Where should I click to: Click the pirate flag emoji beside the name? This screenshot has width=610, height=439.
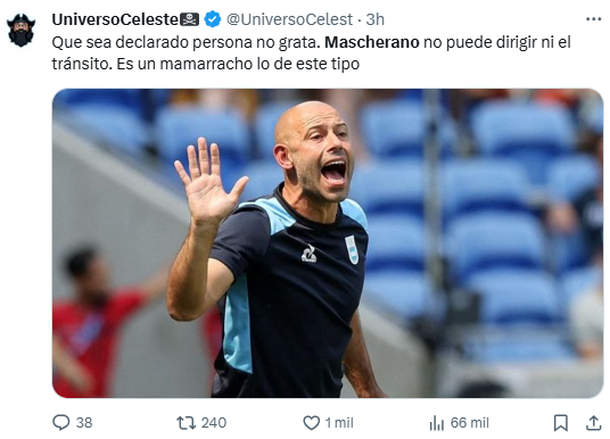189,19
